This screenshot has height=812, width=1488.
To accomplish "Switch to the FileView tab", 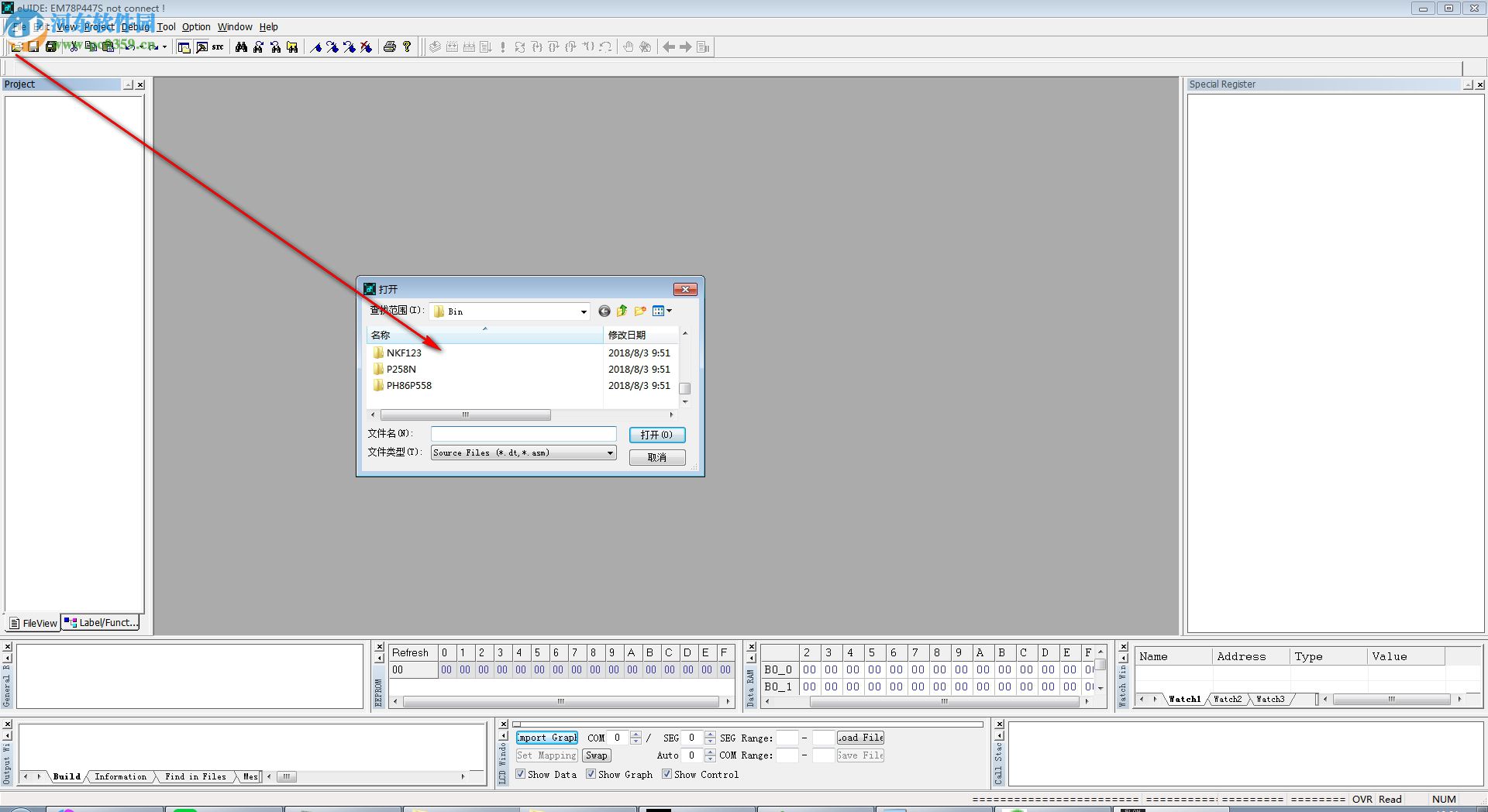I will click(x=33, y=623).
